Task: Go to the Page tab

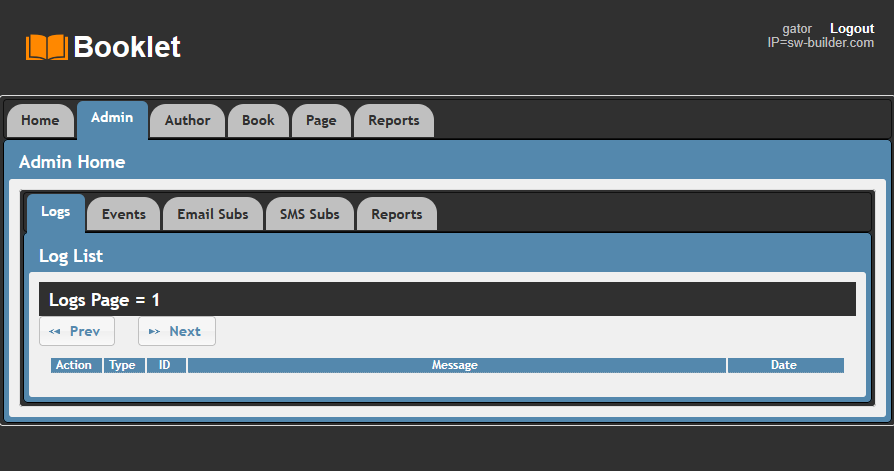Action: coord(321,120)
